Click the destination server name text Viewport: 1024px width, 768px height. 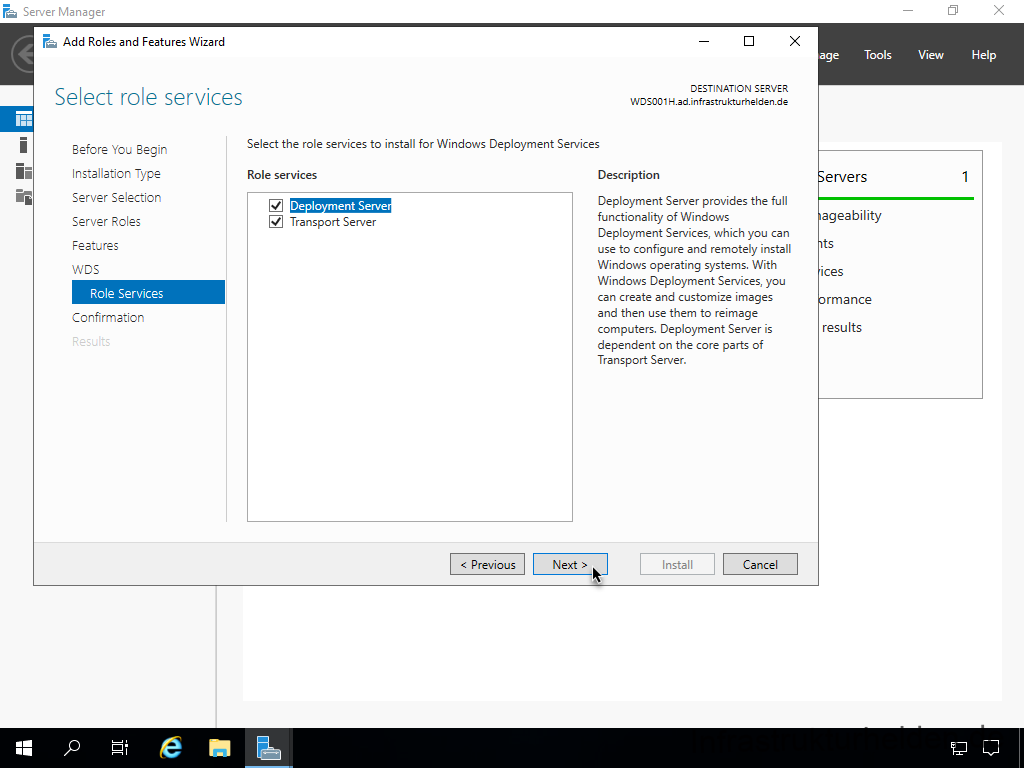click(x=709, y=102)
